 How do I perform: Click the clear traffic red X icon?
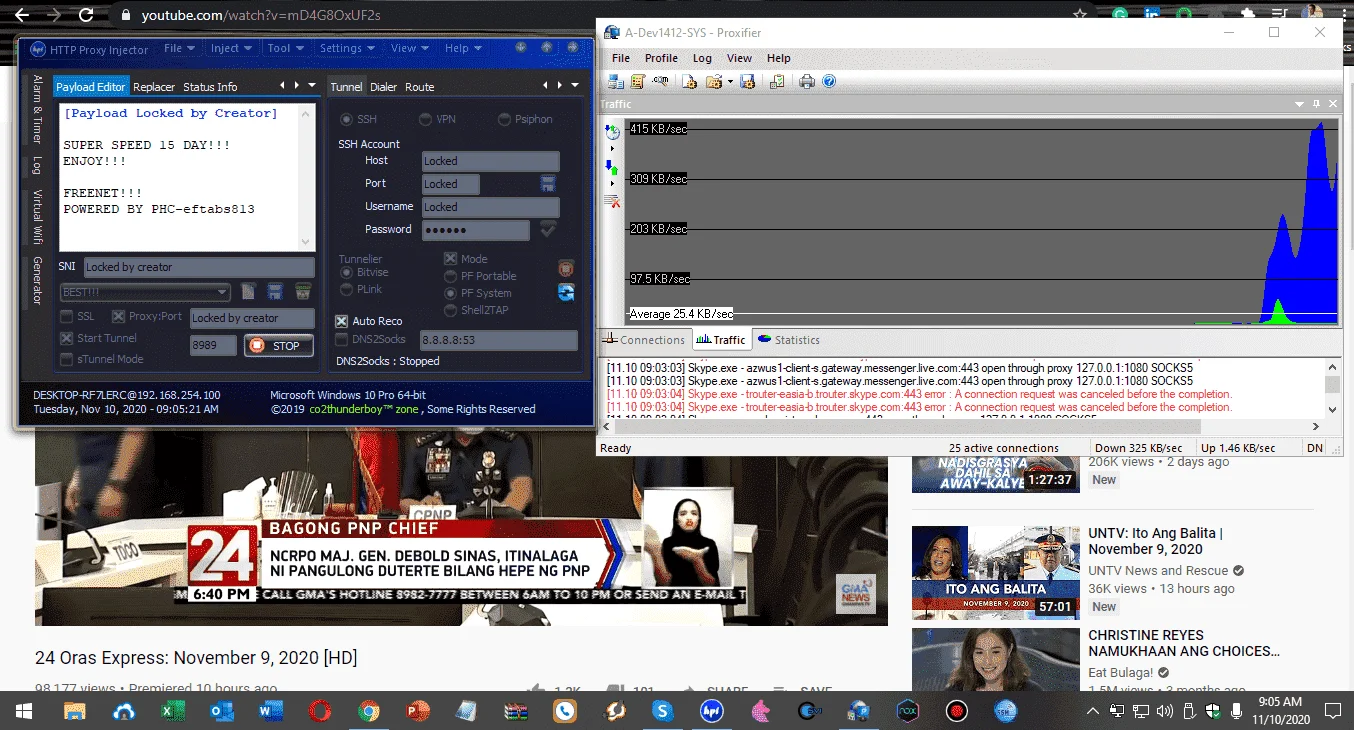coord(613,201)
